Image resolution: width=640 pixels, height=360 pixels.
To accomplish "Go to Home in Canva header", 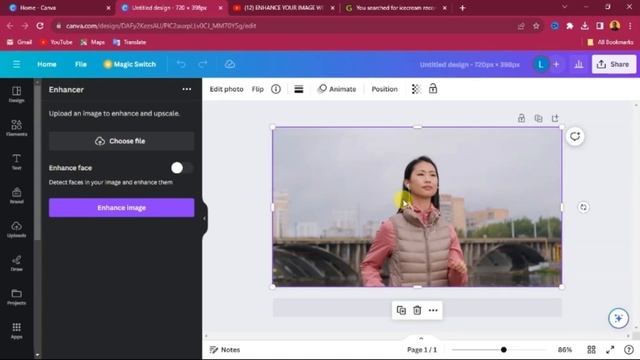I will coord(47,64).
